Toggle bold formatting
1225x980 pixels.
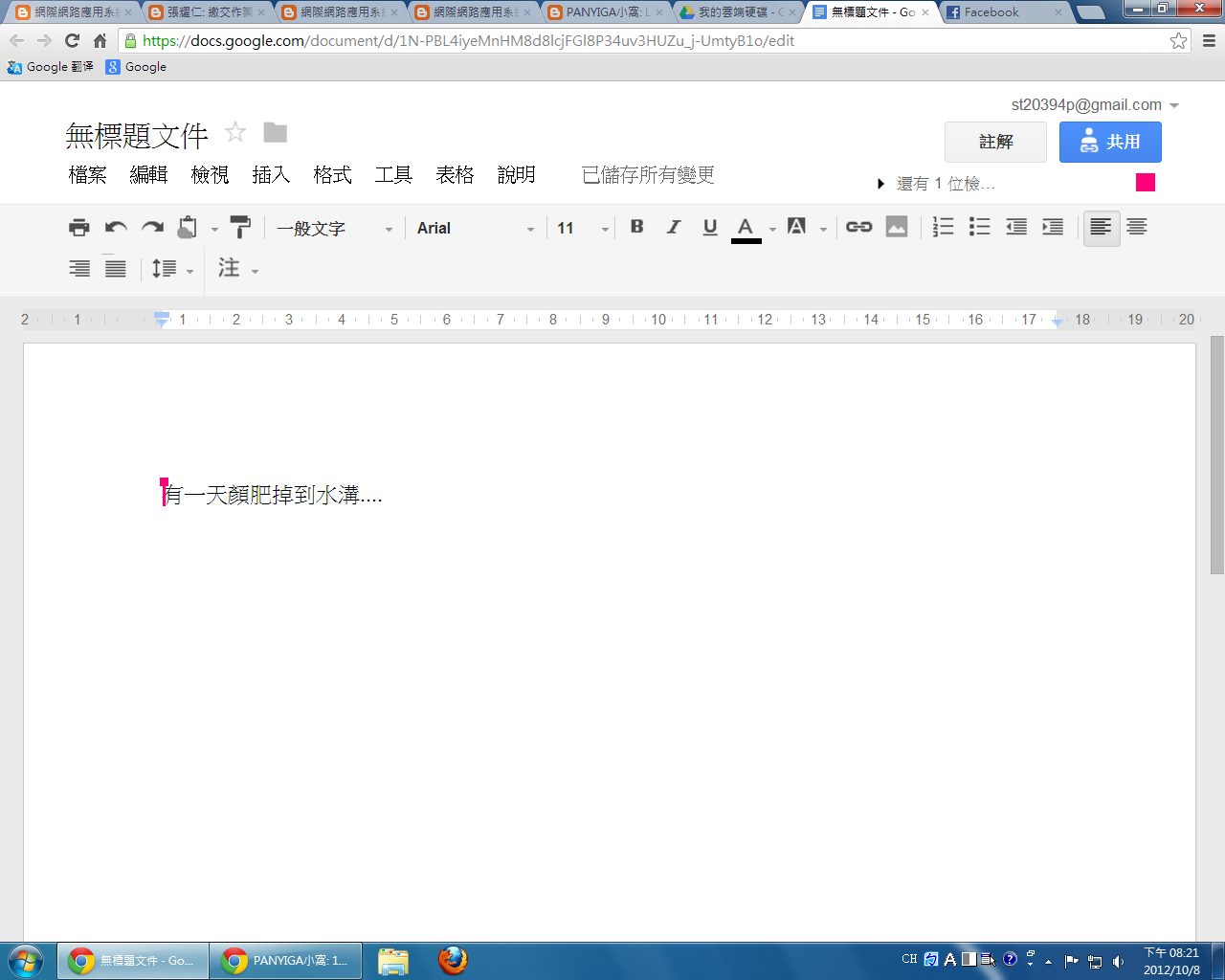(636, 228)
